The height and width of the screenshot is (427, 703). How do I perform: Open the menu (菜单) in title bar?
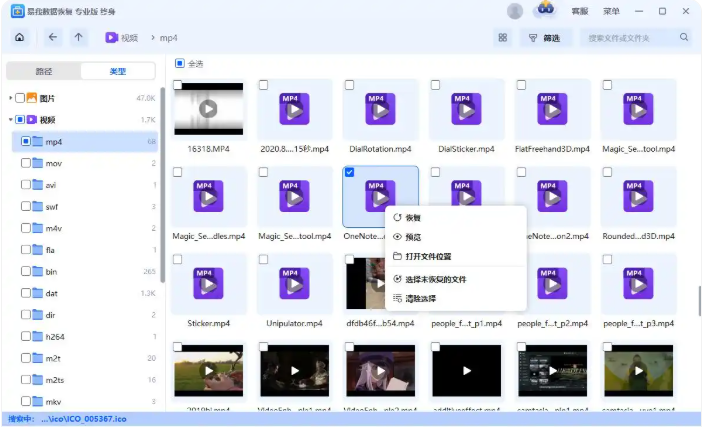pyautogui.click(x=611, y=11)
